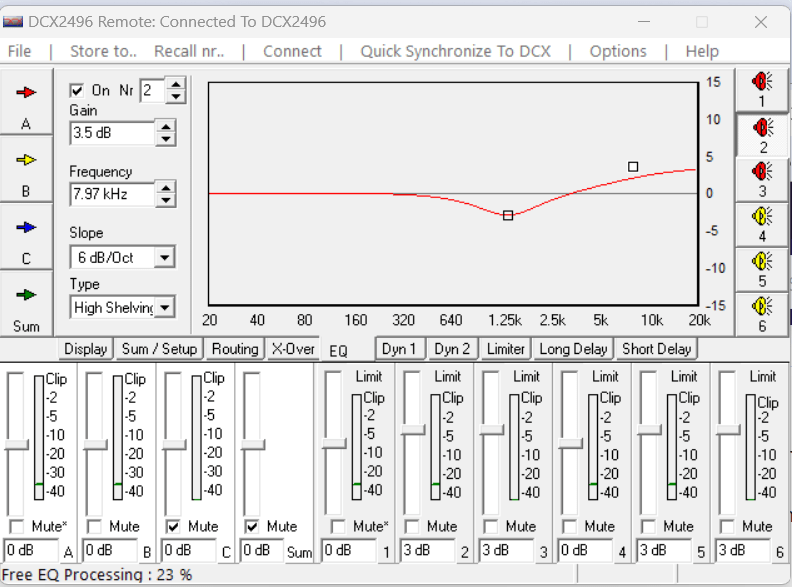Select input C blue arrow button
The width and height of the screenshot is (792, 587).
click(26, 236)
